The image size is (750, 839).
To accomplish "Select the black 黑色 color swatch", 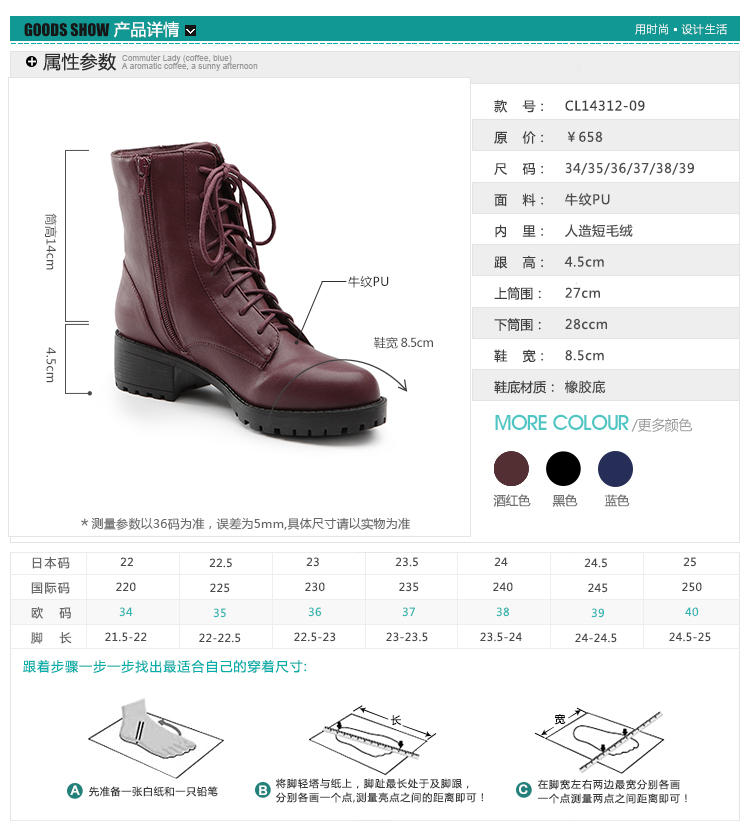I will (x=563, y=469).
